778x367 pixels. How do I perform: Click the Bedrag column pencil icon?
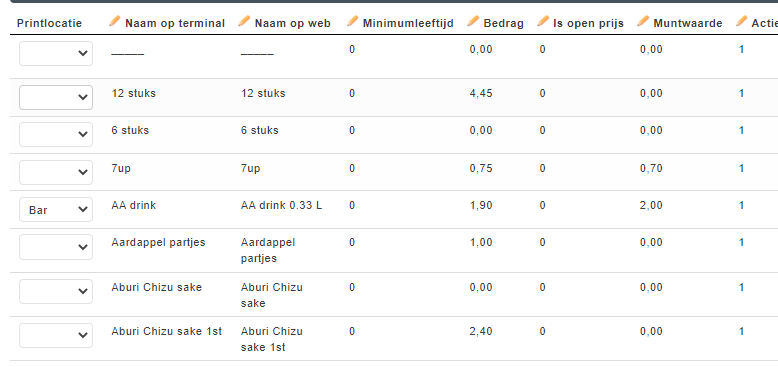[473, 21]
